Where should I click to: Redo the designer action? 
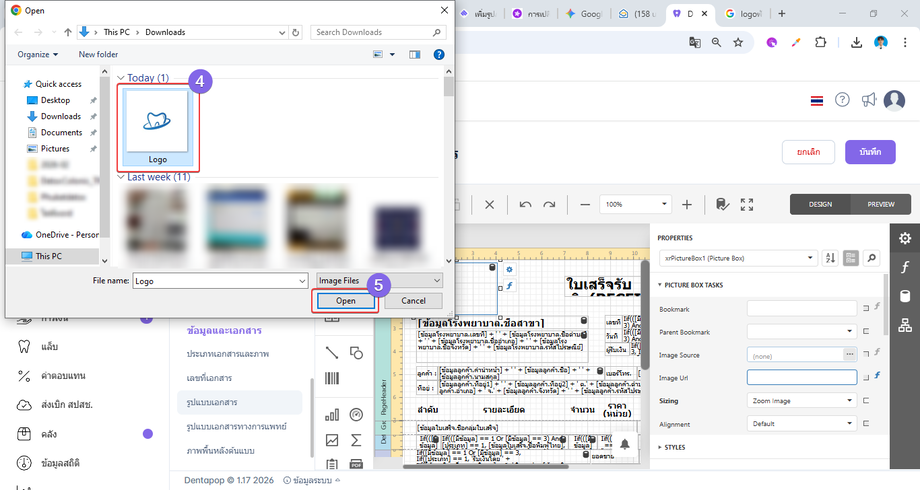point(549,204)
